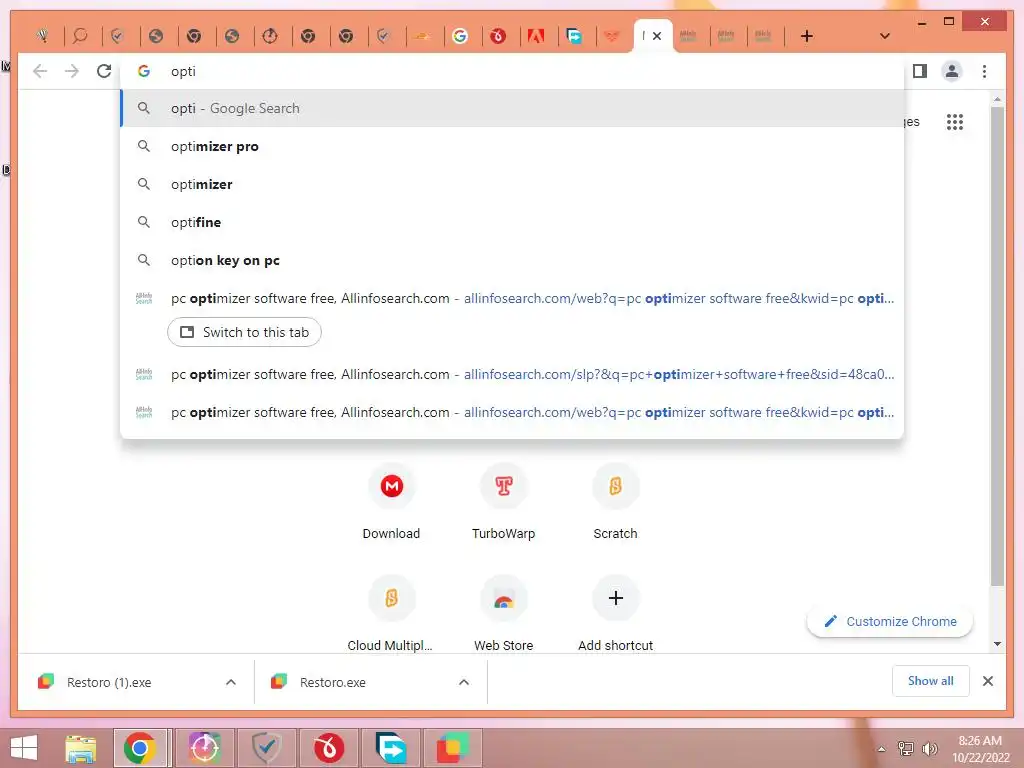Open the volume control tray icon
The height and width of the screenshot is (768, 1024).
coord(929,749)
